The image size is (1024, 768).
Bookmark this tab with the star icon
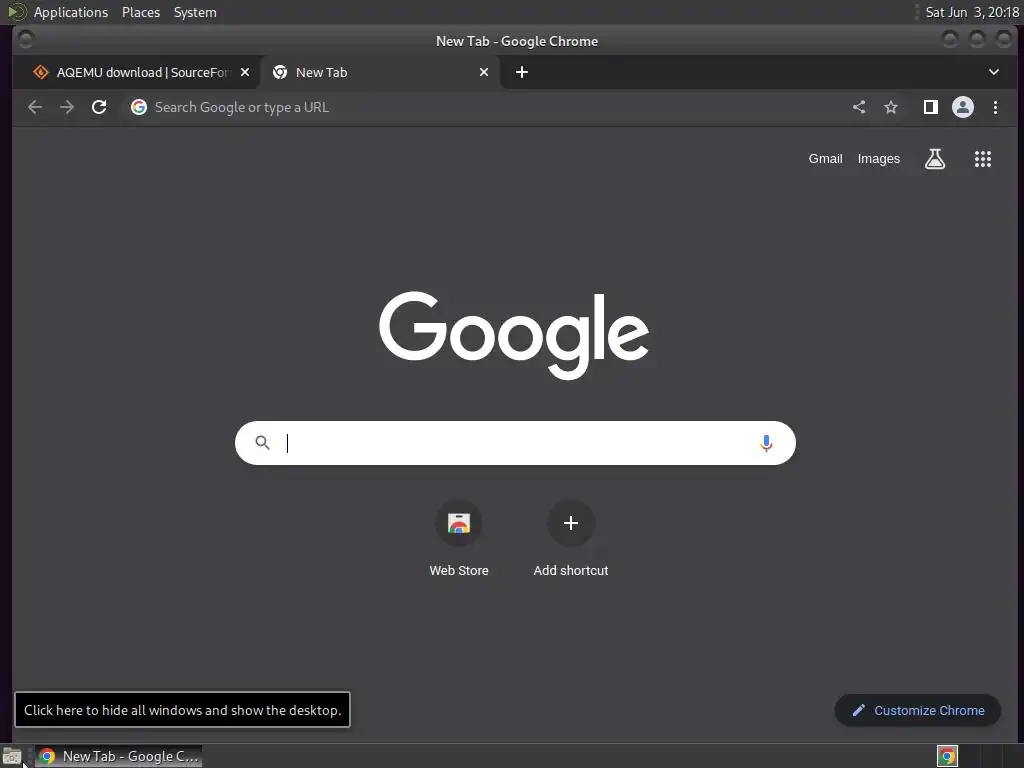pos(891,107)
